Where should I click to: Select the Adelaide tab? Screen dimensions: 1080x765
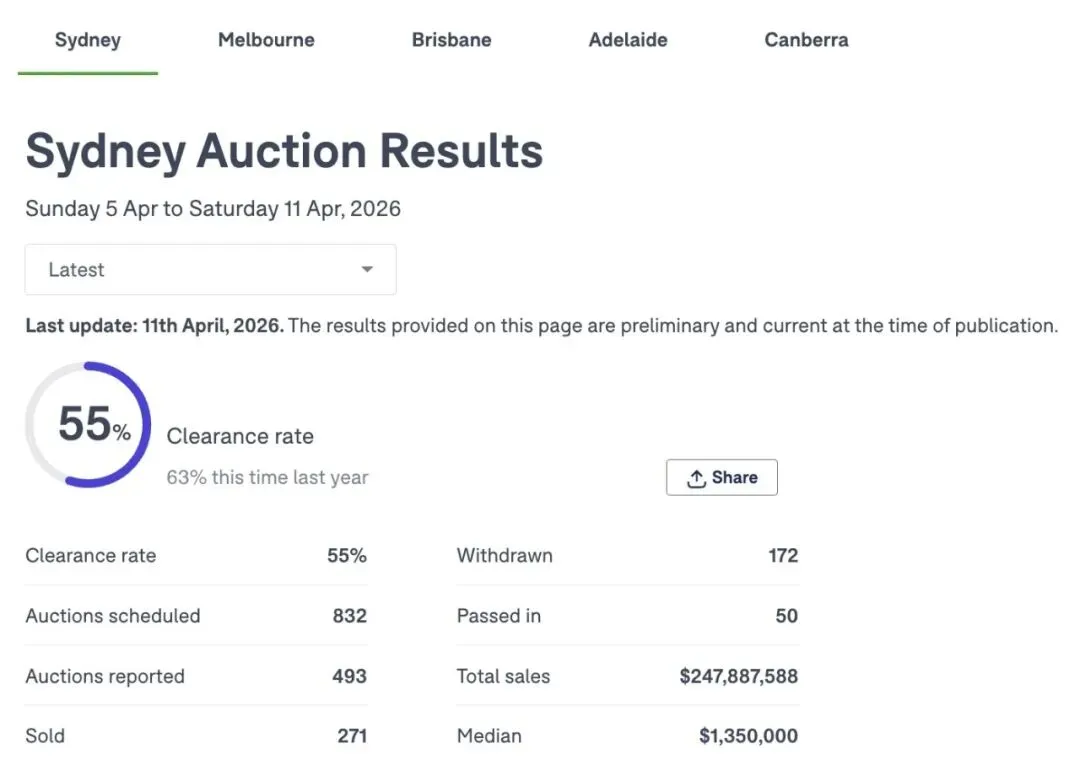click(628, 41)
